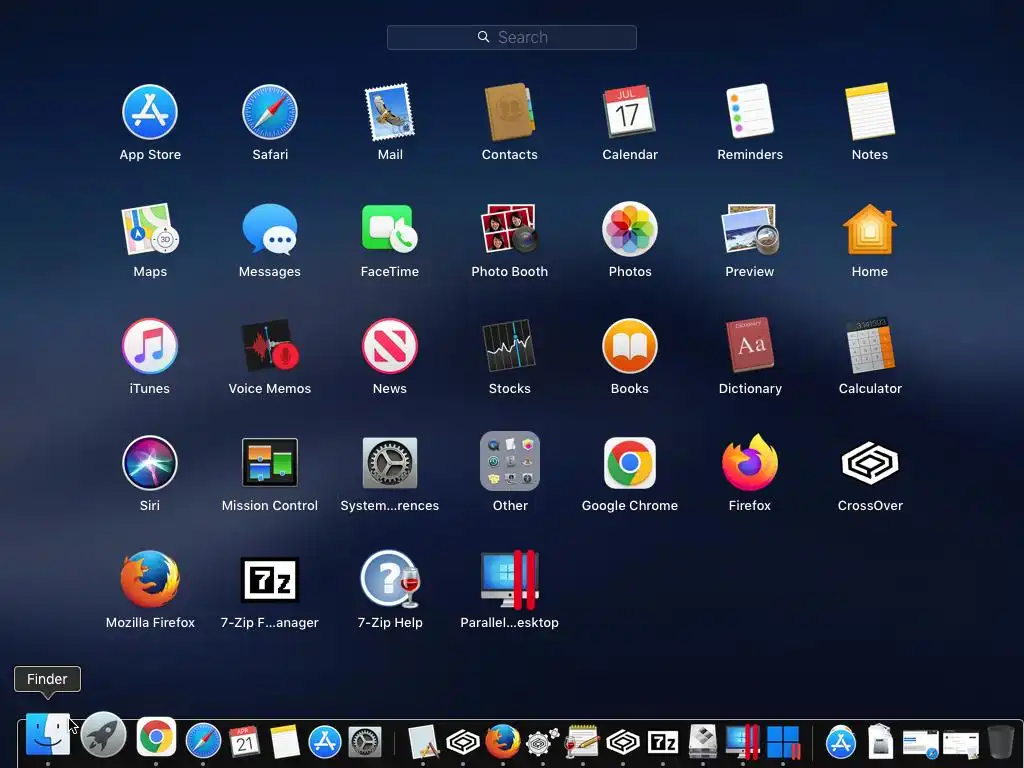Open 7-Zip Help

coord(390,580)
